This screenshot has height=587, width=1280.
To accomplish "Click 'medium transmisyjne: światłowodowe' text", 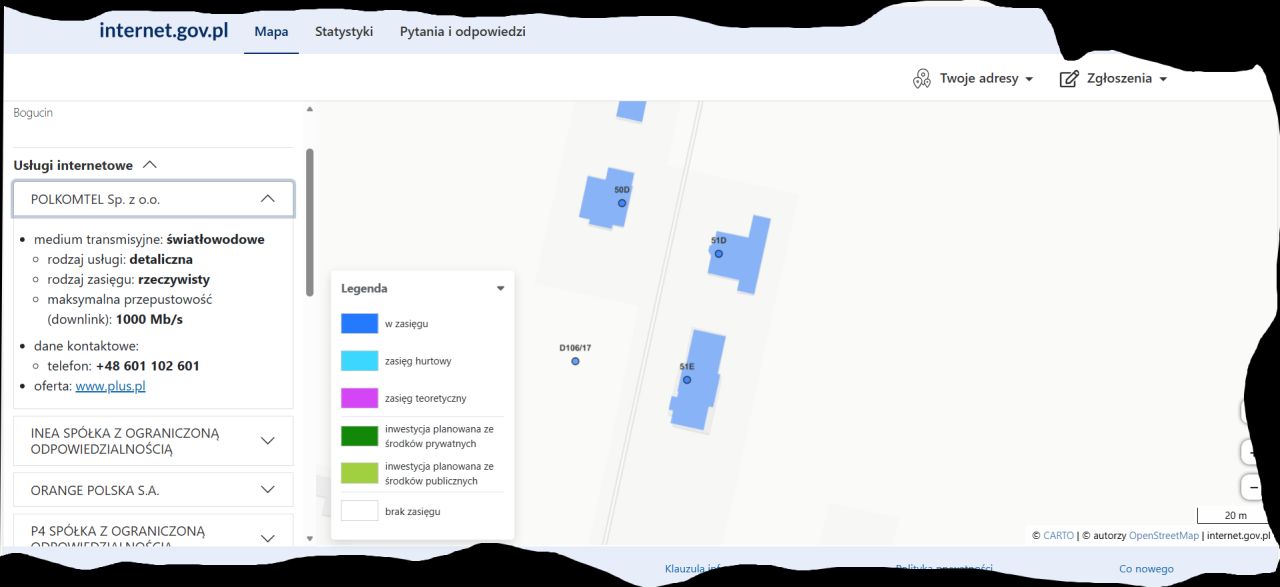I will coord(149,240).
